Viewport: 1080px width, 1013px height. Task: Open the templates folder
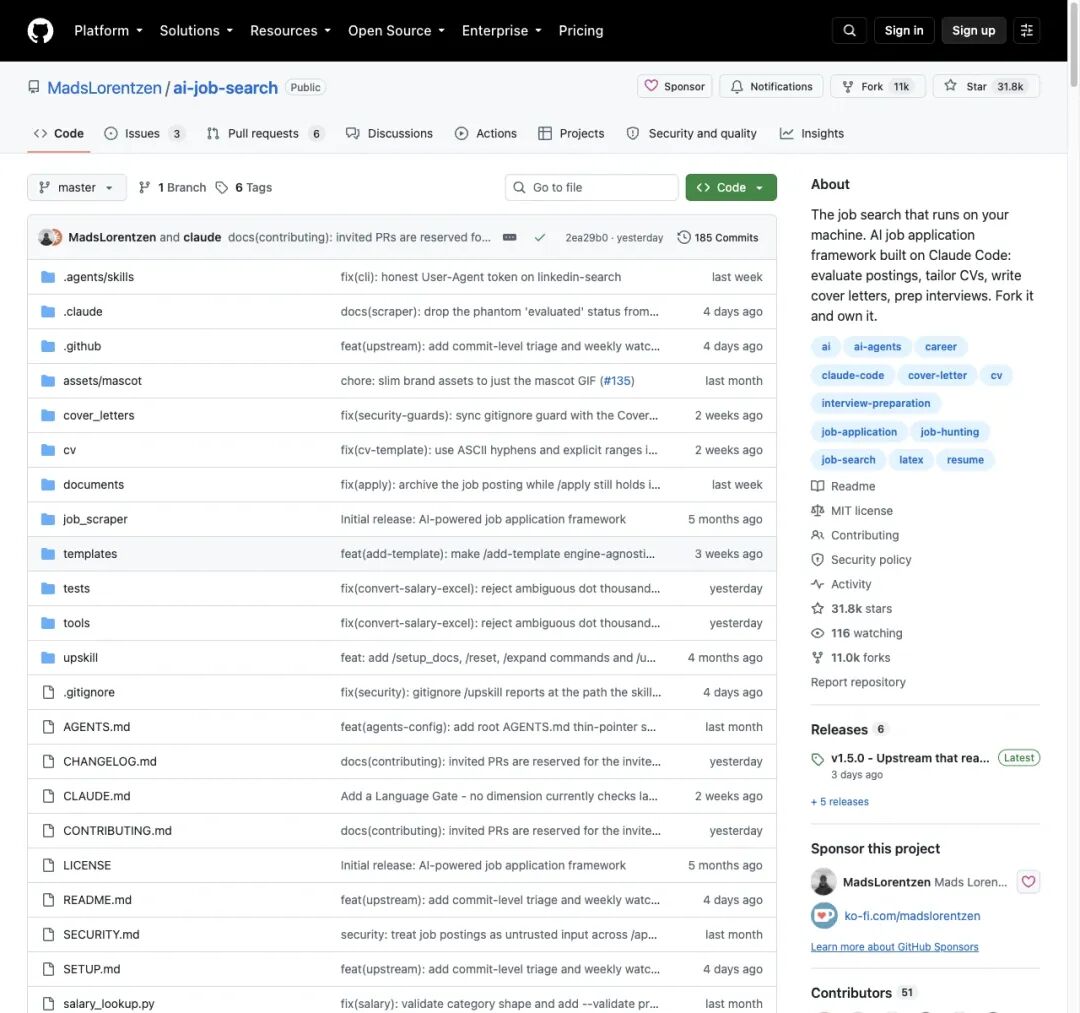[90, 554]
